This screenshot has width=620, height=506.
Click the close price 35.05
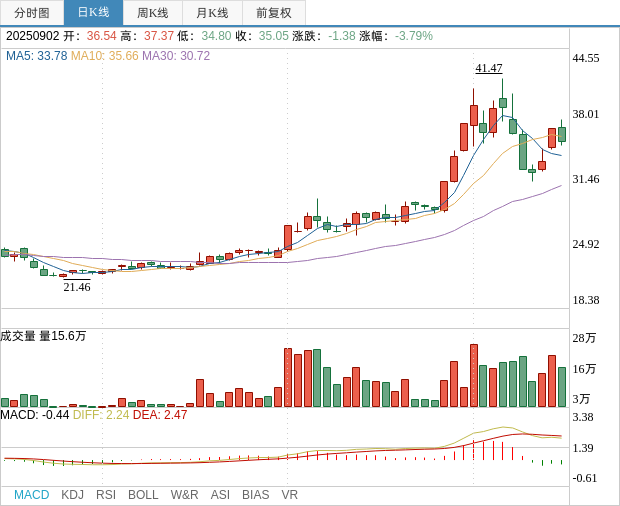click(x=274, y=36)
